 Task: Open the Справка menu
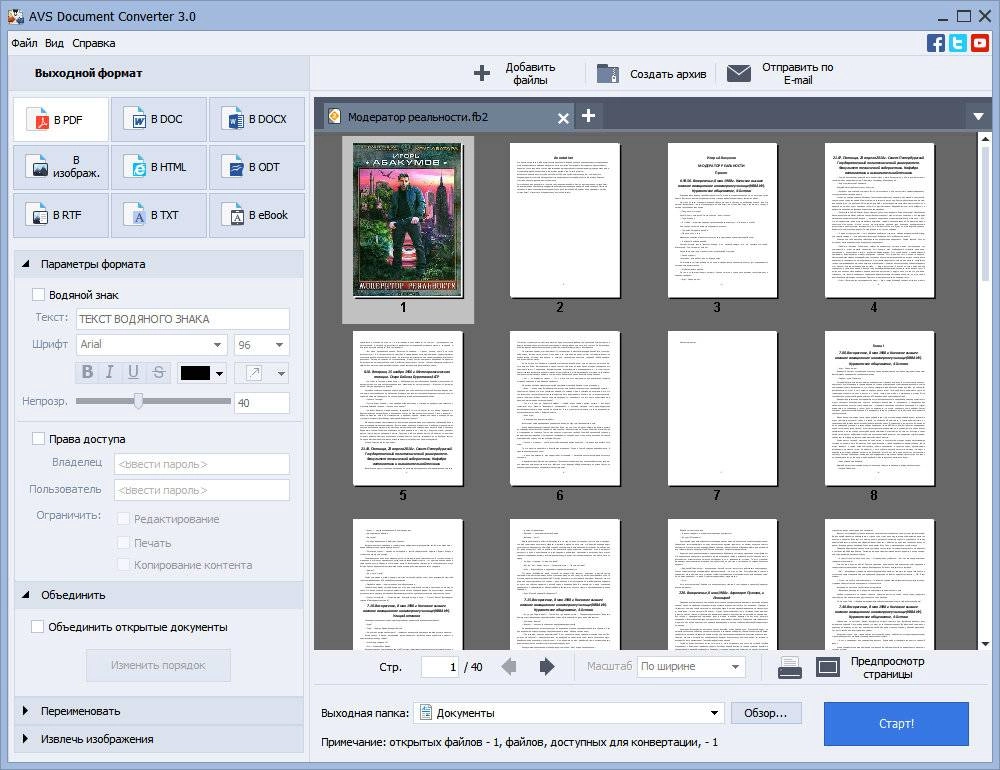coord(94,43)
